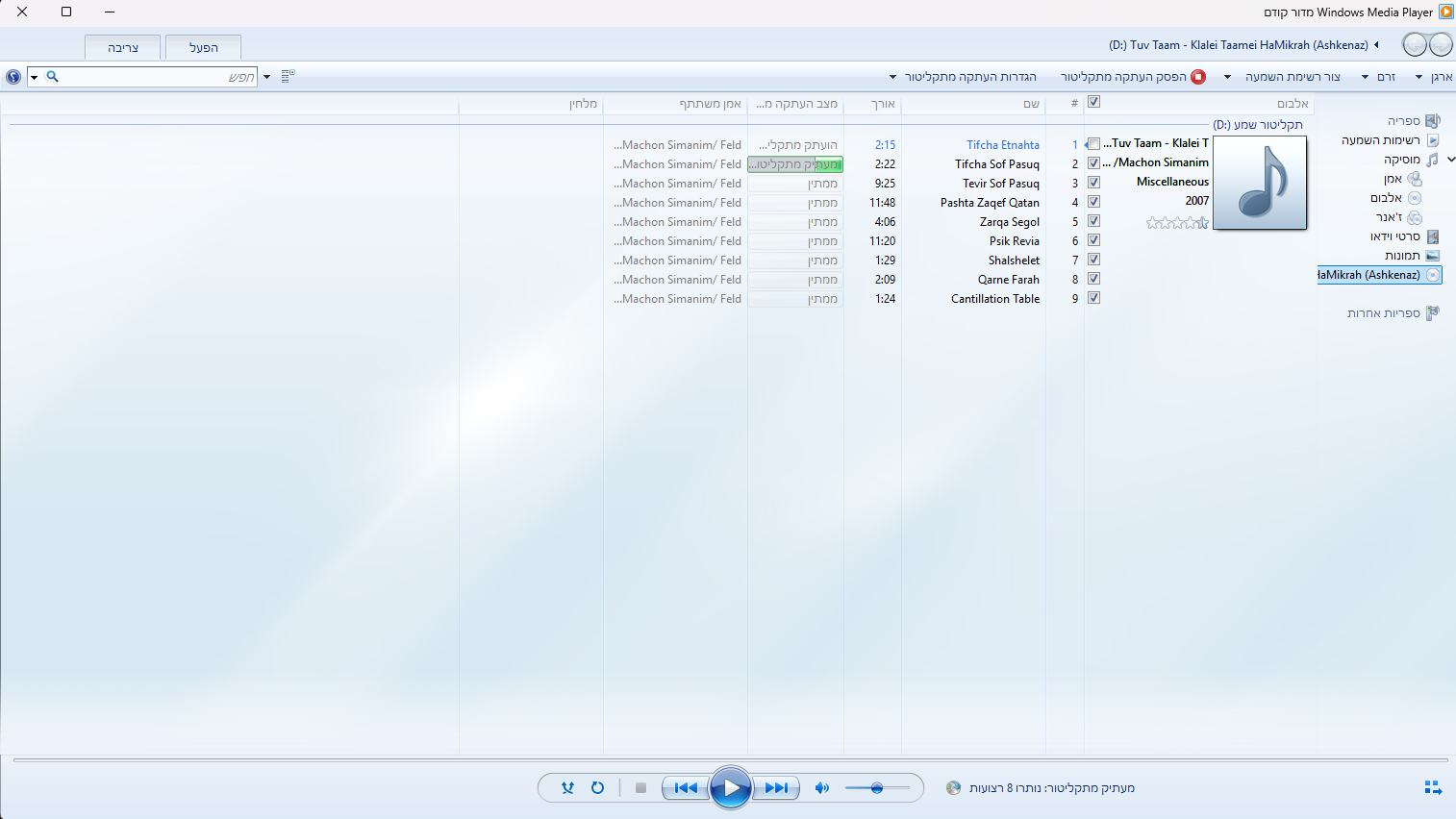Skip to the next track
Image resolution: width=1456 pixels, height=819 pixels.
(776, 788)
